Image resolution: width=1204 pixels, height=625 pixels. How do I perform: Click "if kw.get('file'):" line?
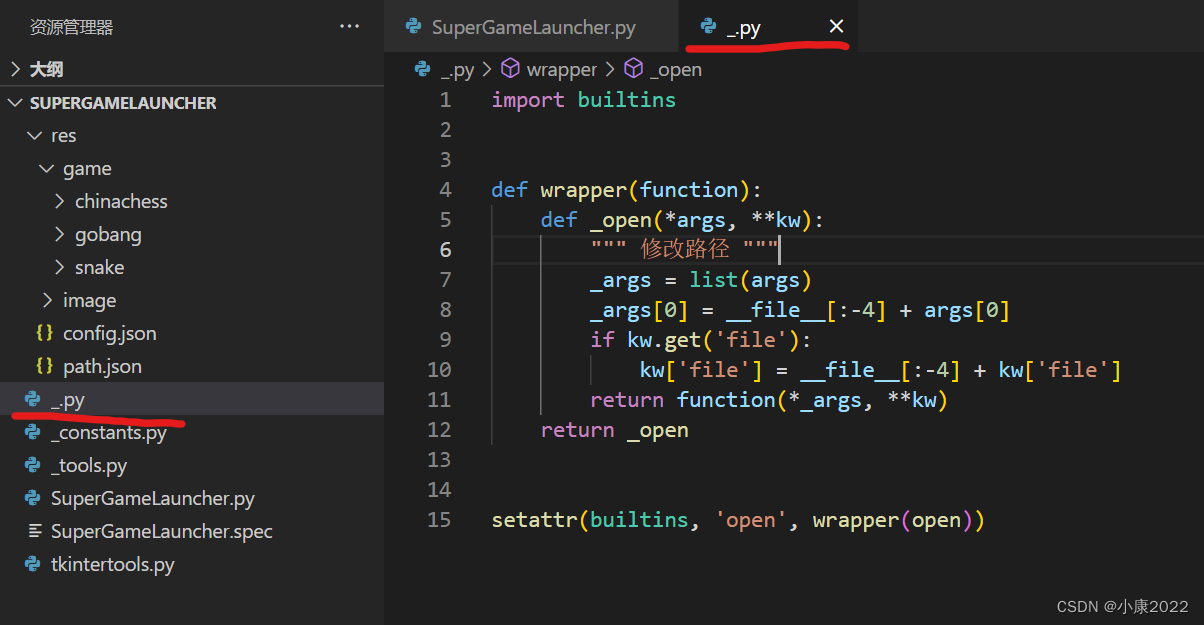[702, 340]
